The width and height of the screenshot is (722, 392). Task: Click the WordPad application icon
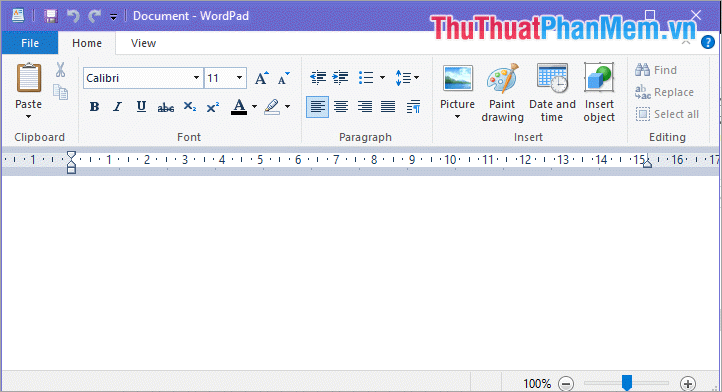point(18,16)
